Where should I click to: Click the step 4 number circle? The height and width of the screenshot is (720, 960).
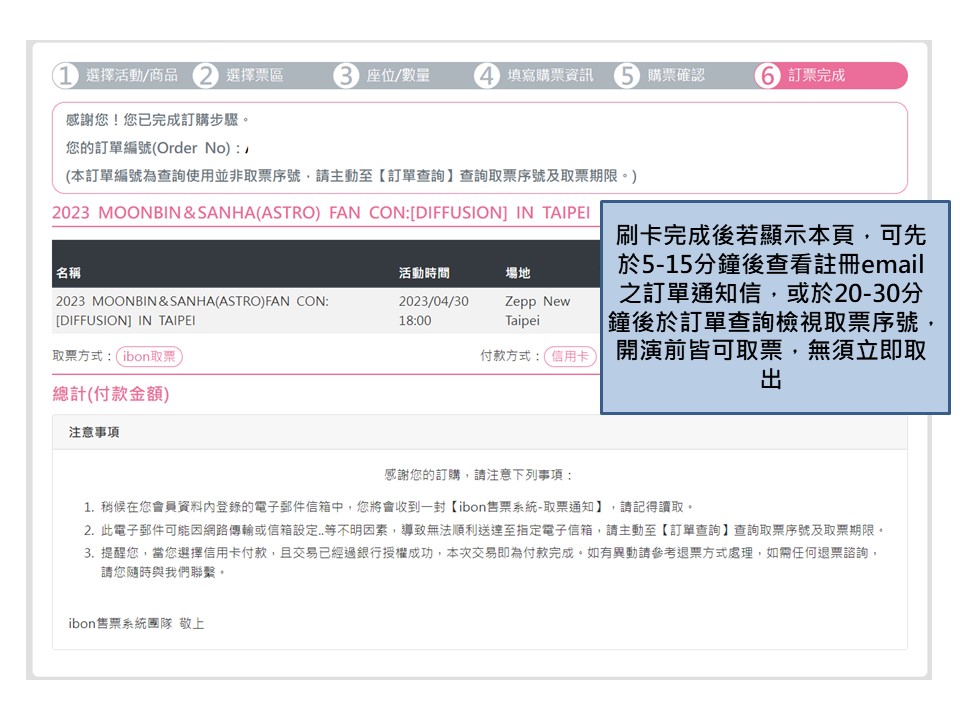(487, 76)
